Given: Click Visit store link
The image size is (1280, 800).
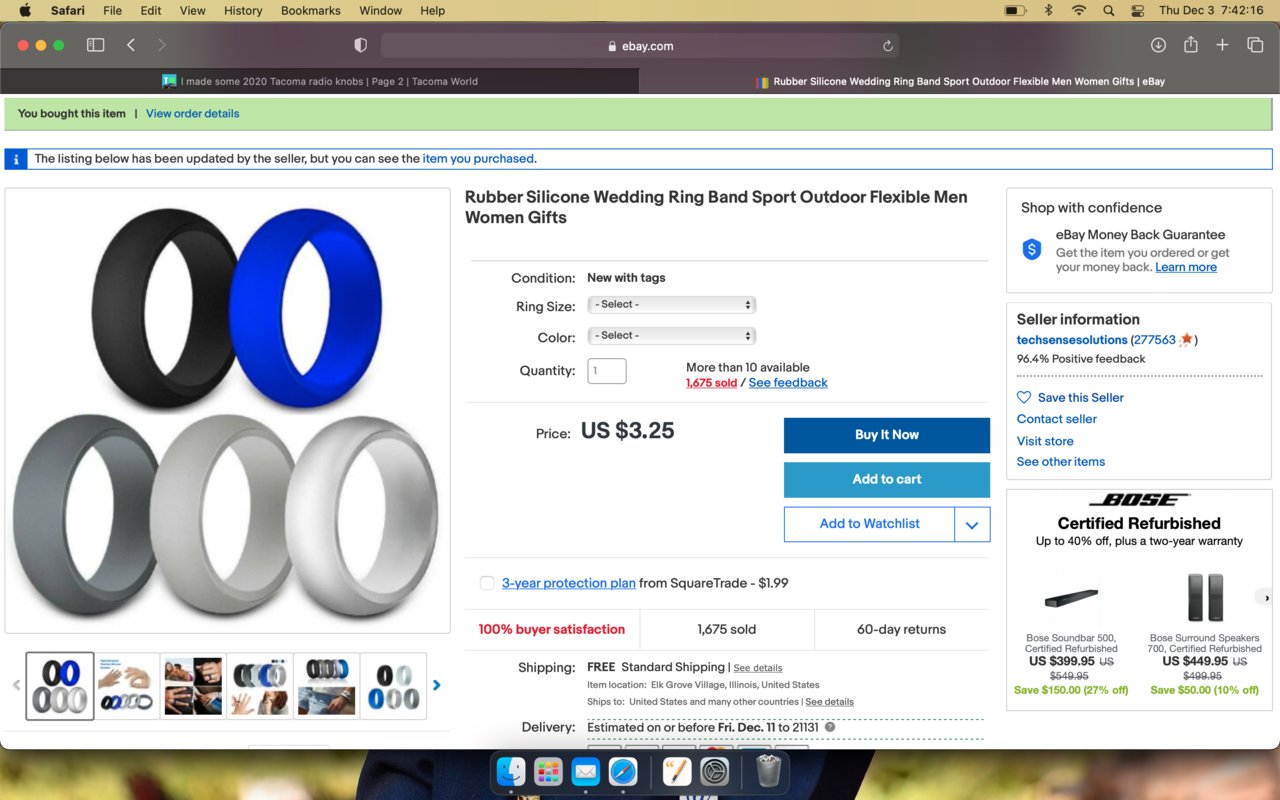Looking at the screenshot, I should [x=1045, y=441].
